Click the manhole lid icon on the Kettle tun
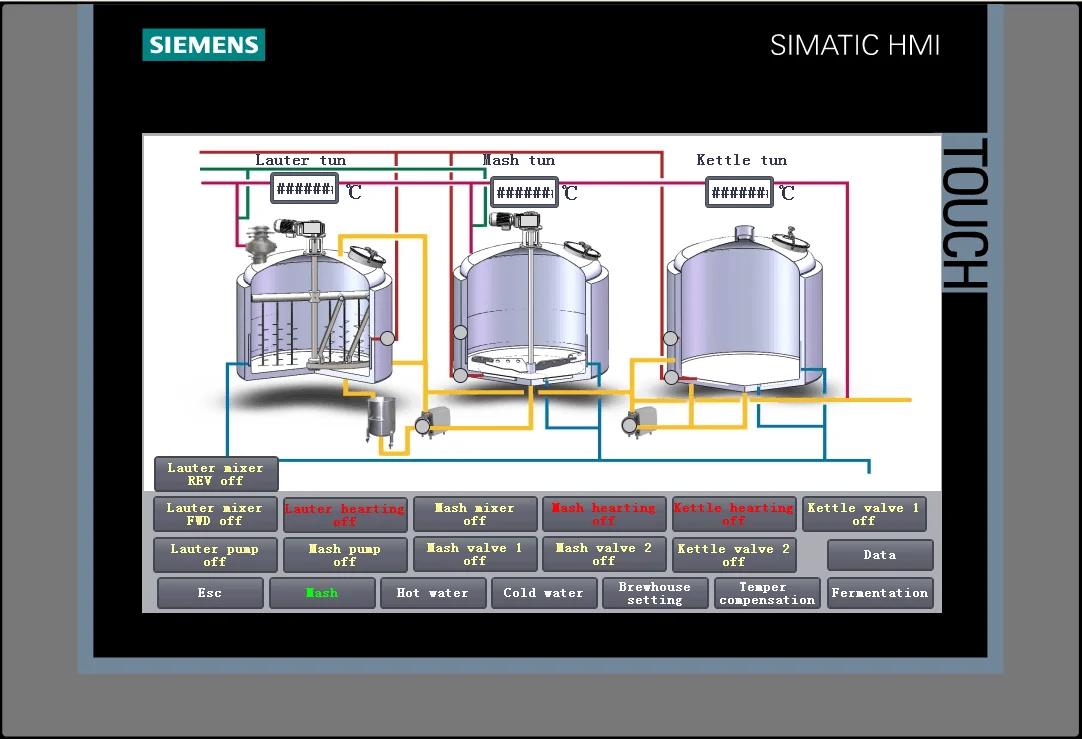This screenshot has height=739, width=1082. tap(791, 241)
